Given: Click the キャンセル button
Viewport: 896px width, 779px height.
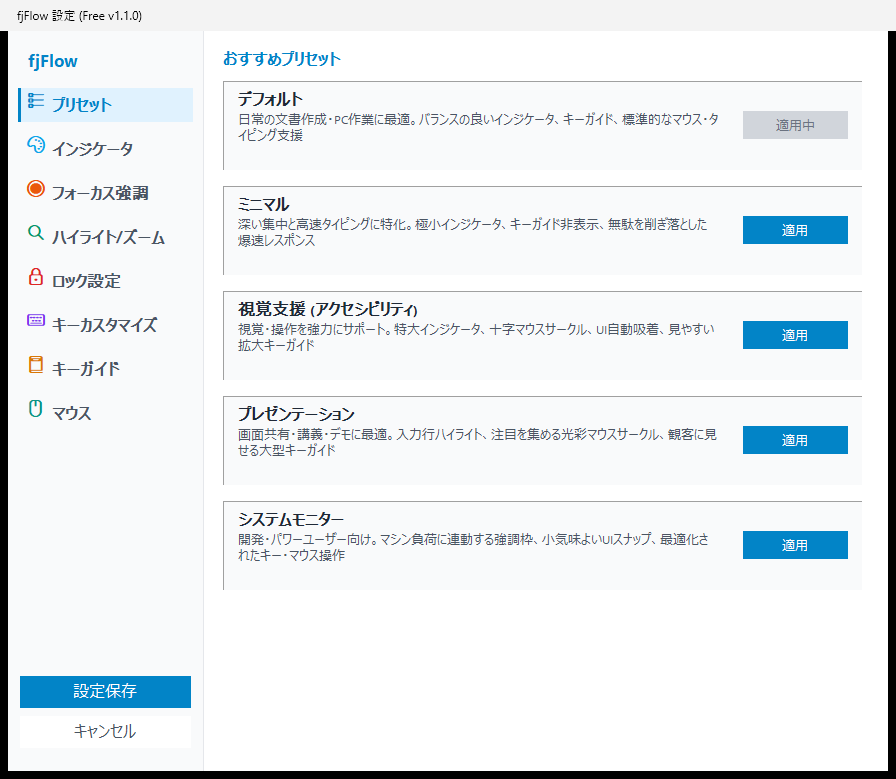Looking at the screenshot, I should 105,732.
